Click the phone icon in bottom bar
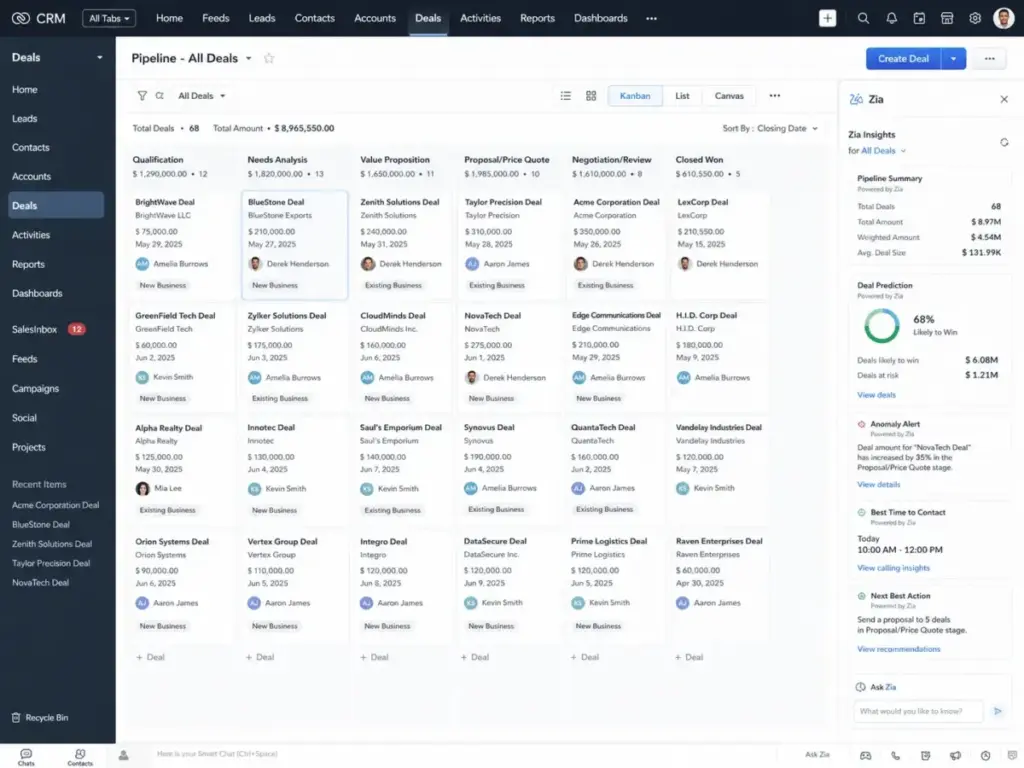The height and width of the screenshot is (768, 1024). [x=895, y=756]
